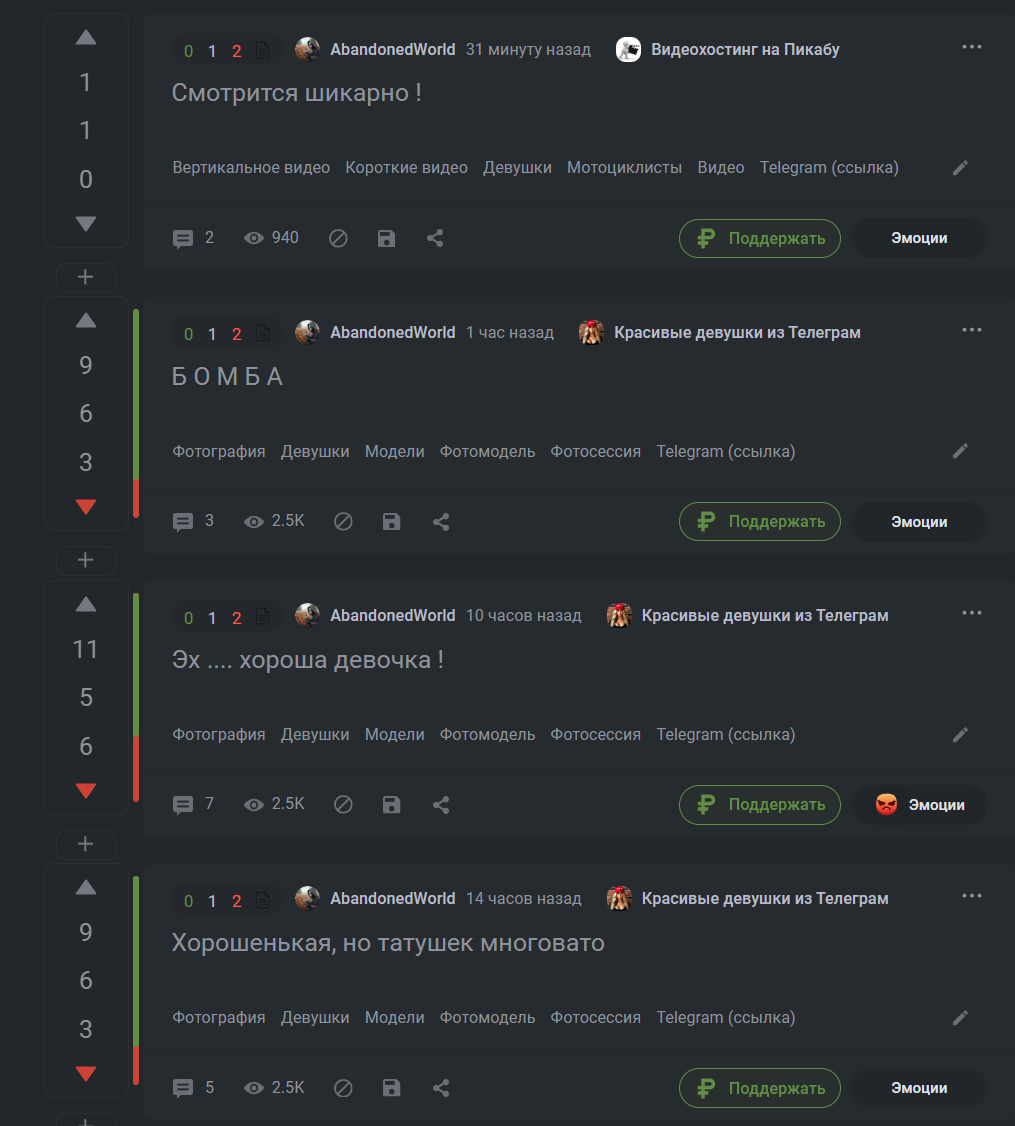Edit tags of 'Хорошенькая, но татушек многовато' post
This screenshot has width=1015, height=1126.
point(960,1018)
